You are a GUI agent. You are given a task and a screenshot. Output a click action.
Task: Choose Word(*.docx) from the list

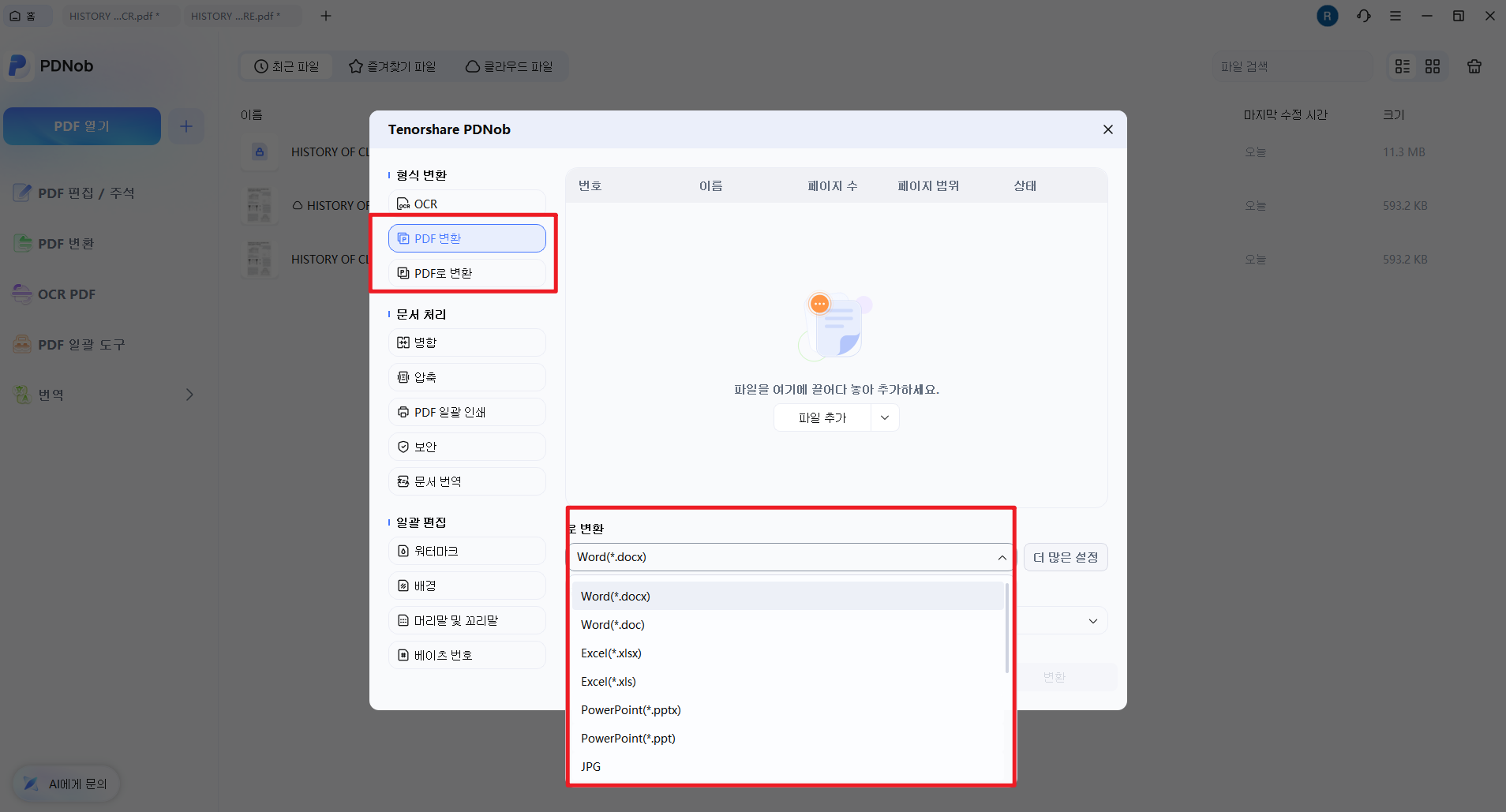pos(787,597)
